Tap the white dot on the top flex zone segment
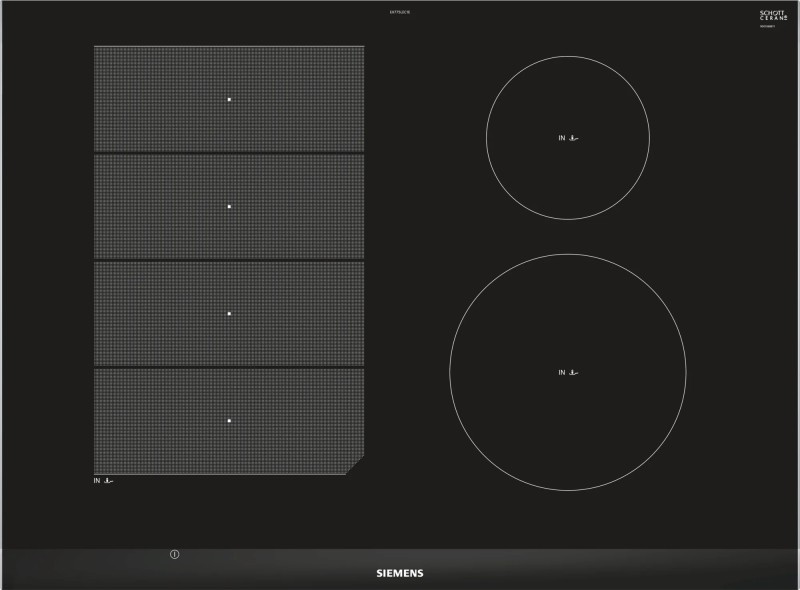Image resolution: width=800 pixels, height=590 pixels. click(231, 98)
